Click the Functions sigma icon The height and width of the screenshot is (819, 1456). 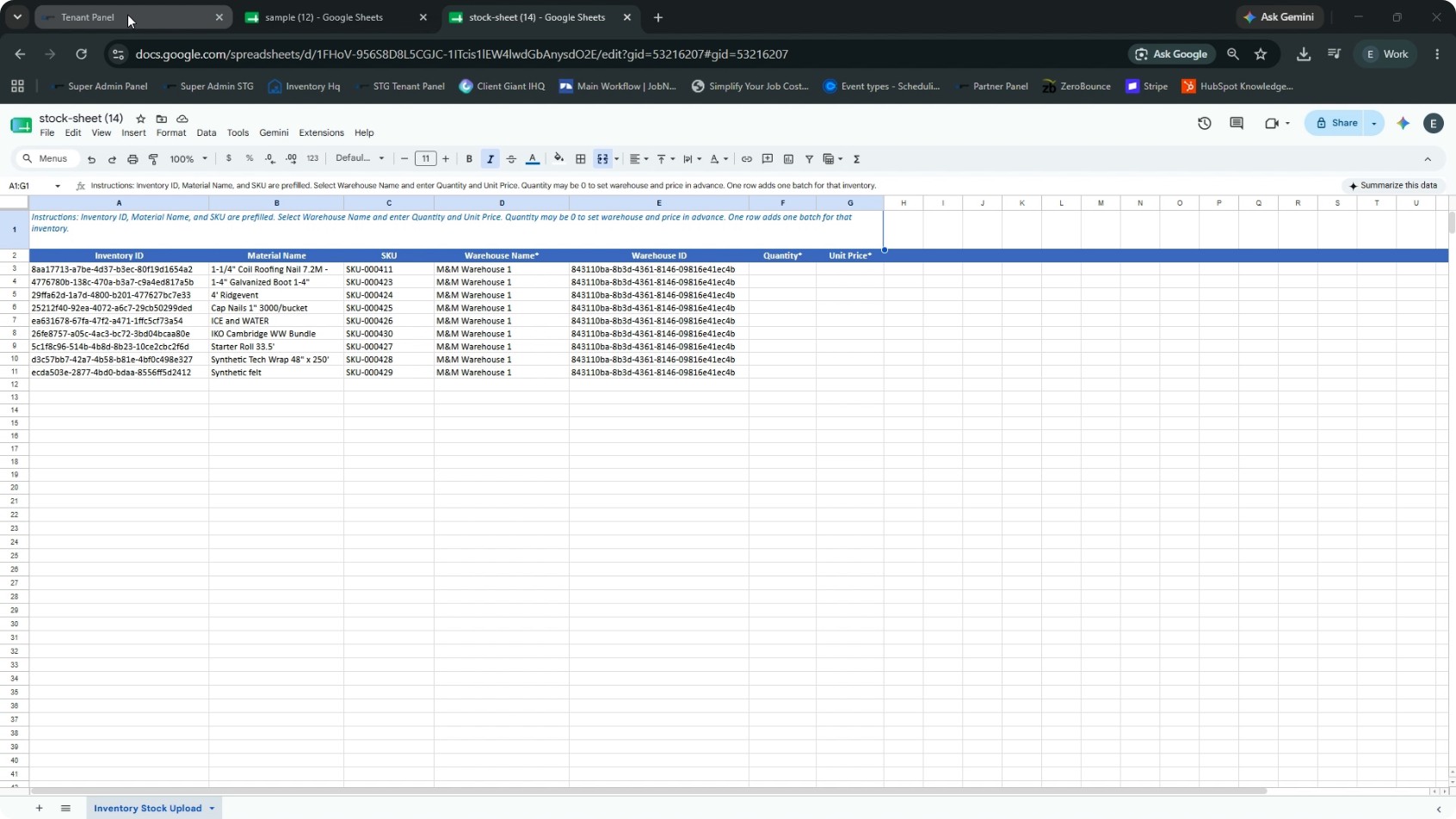coord(857,159)
